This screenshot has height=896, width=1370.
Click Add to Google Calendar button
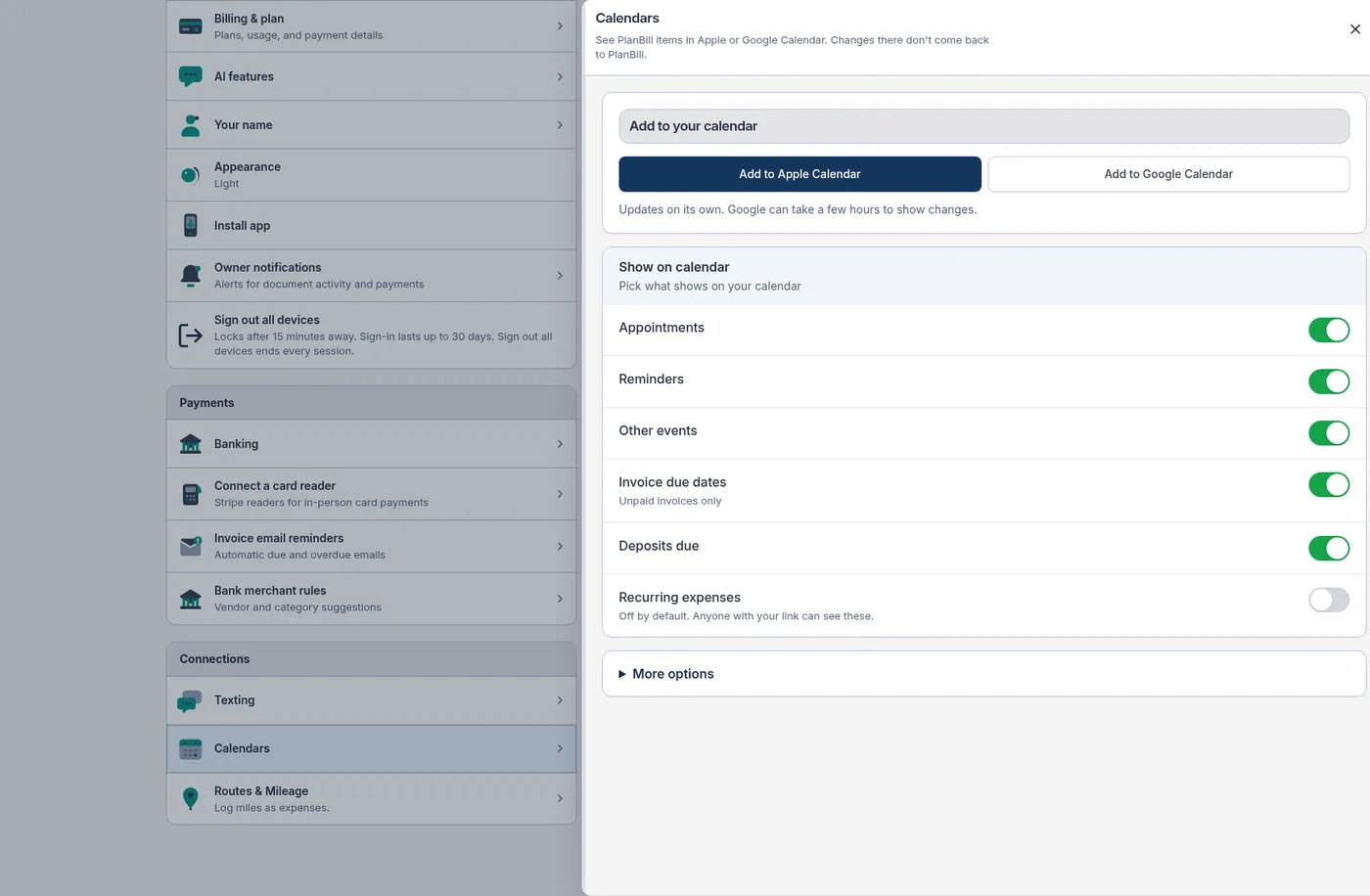tap(1168, 174)
